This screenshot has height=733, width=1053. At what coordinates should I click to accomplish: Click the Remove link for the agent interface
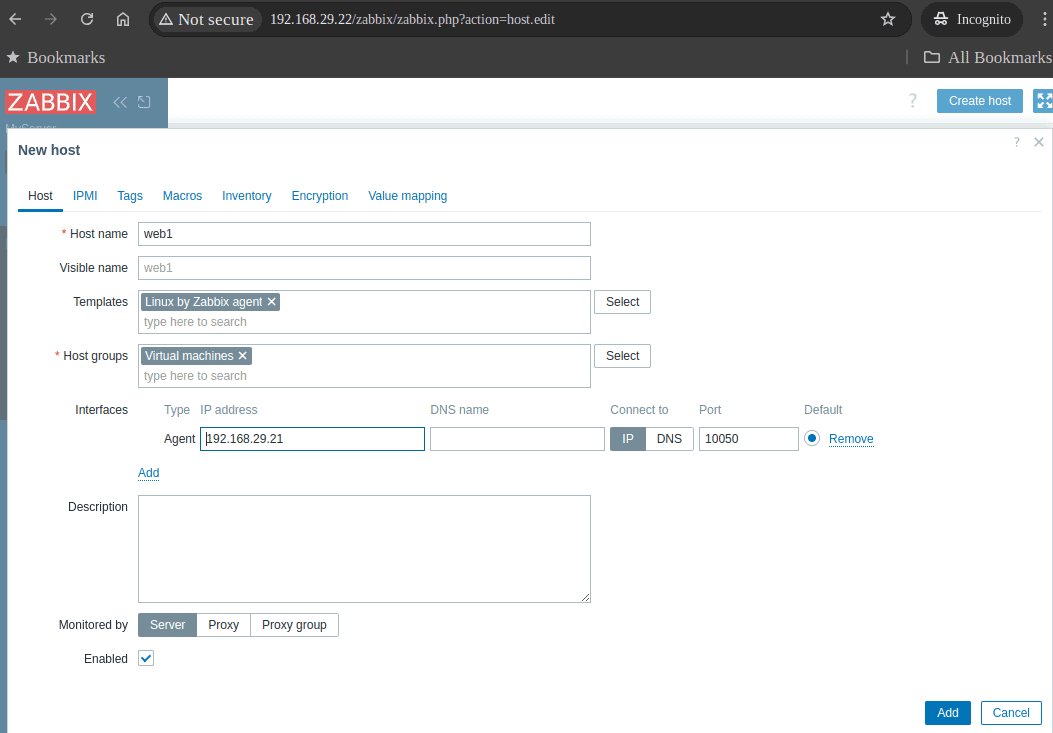click(852, 439)
